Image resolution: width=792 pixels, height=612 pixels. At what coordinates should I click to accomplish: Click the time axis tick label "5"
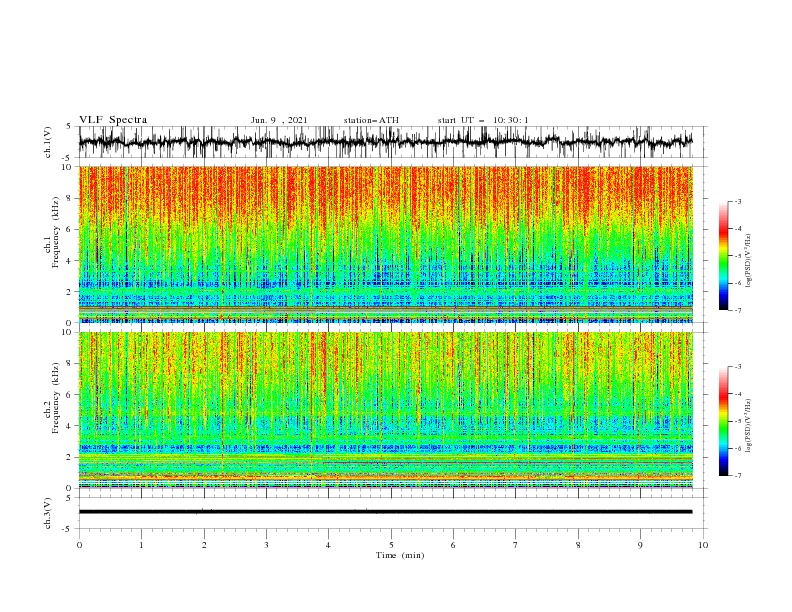(391, 545)
